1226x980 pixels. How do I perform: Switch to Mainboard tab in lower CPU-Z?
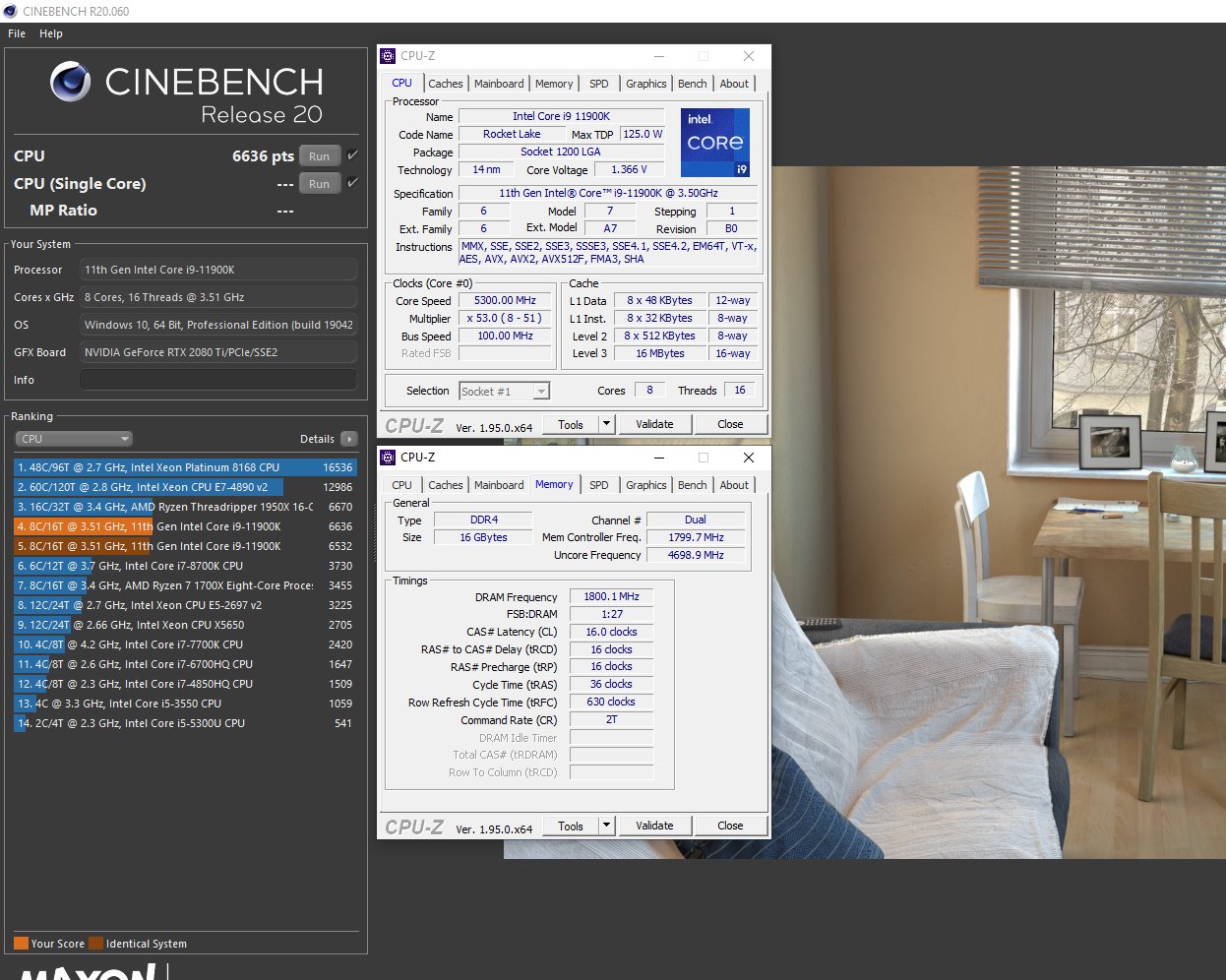pos(499,485)
